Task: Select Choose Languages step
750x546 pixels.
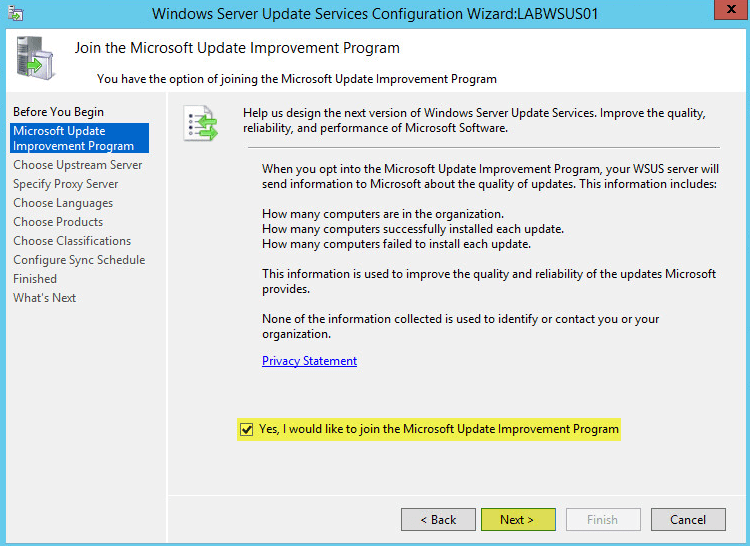Action: click(x=63, y=203)
